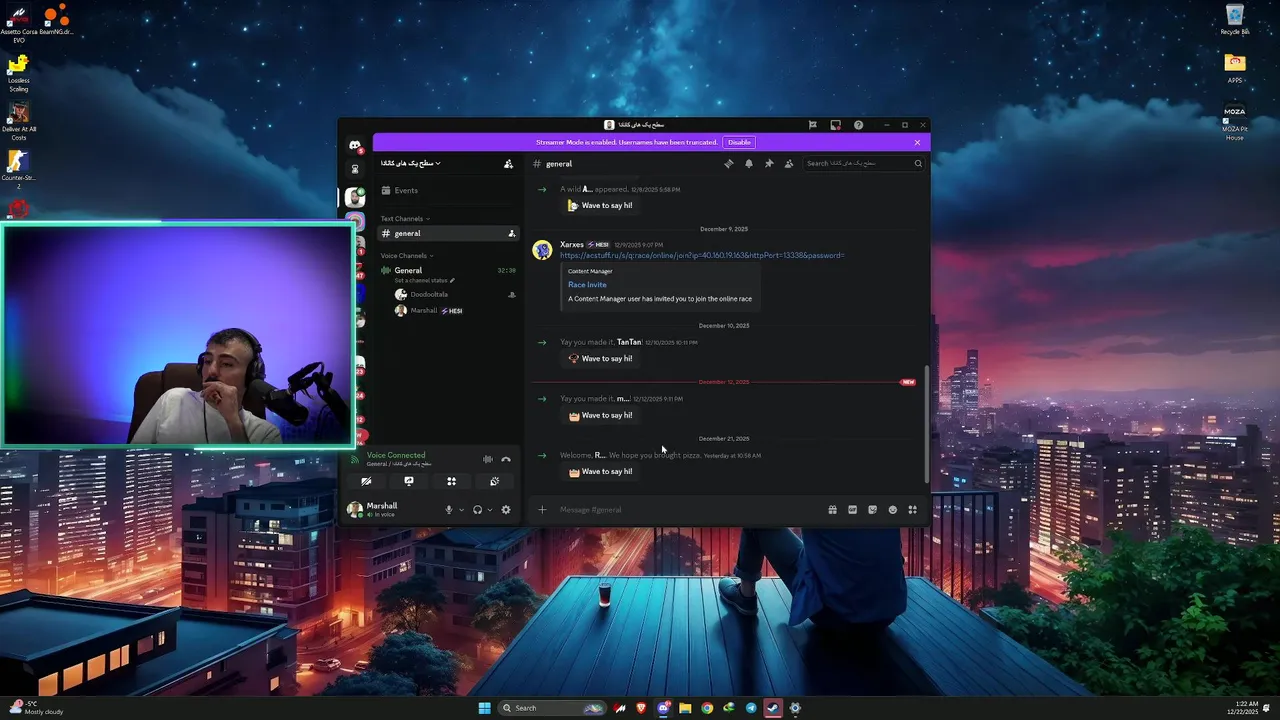The width and height of the screenshot is (1280, 720).
Task: Open notification settings bell icon
Action: click(x=748, y=164)
